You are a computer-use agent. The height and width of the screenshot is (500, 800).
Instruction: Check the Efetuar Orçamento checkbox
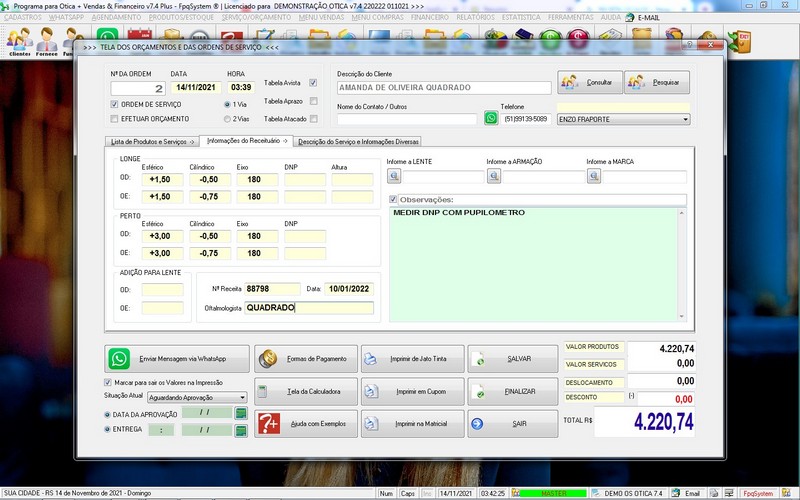[114, 118]
